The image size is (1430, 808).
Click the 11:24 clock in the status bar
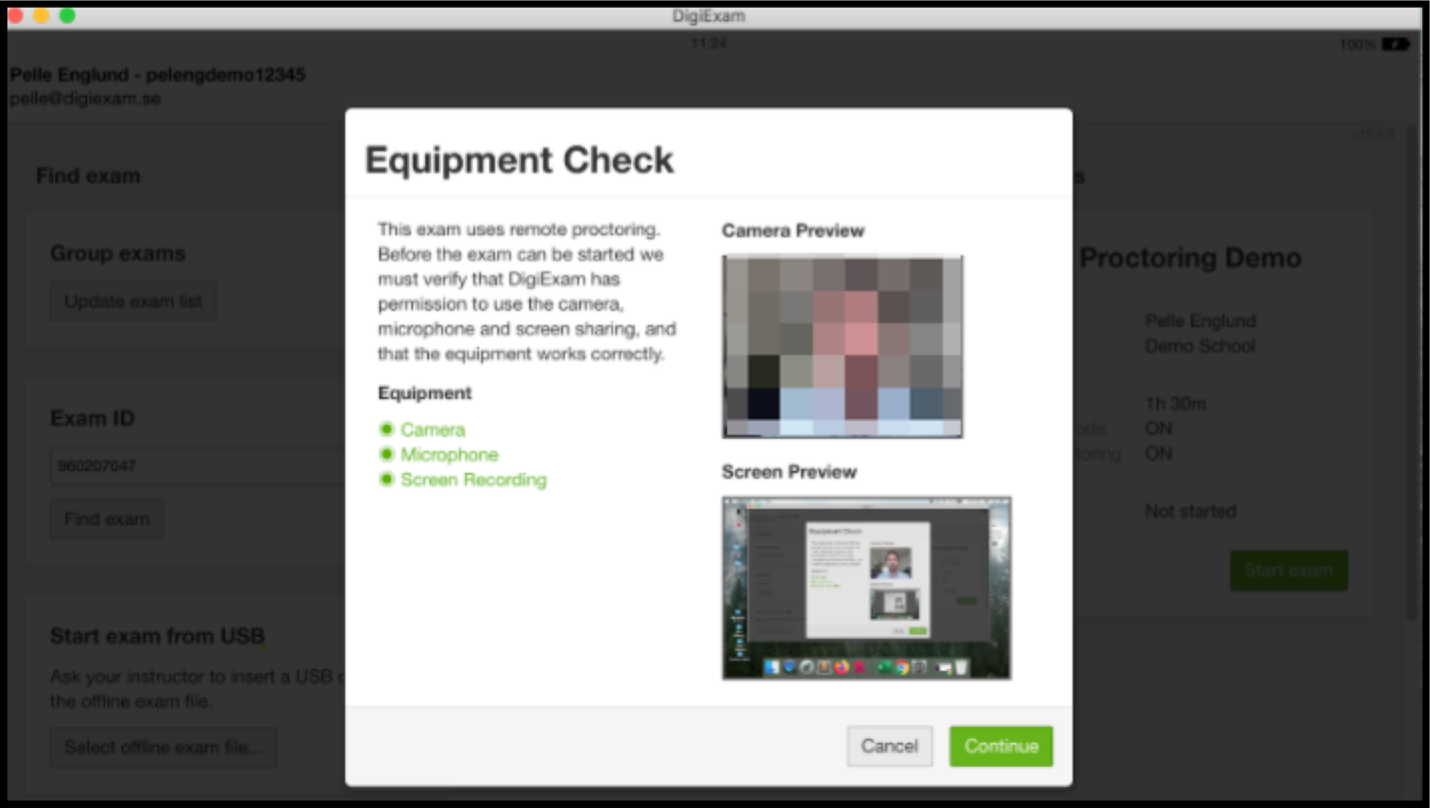pos(709,45)
